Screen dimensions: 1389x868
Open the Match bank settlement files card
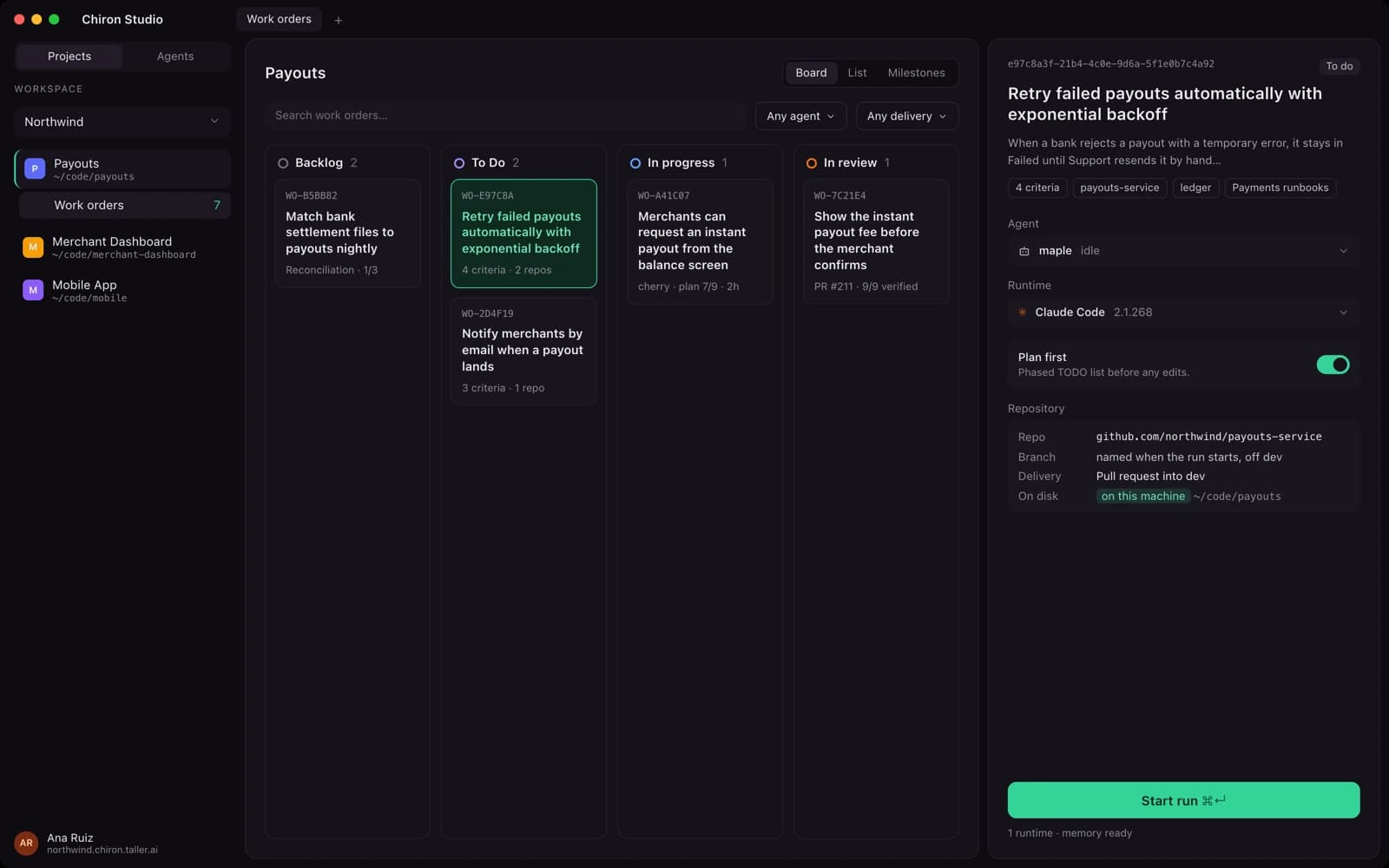(x=347, y=233)
